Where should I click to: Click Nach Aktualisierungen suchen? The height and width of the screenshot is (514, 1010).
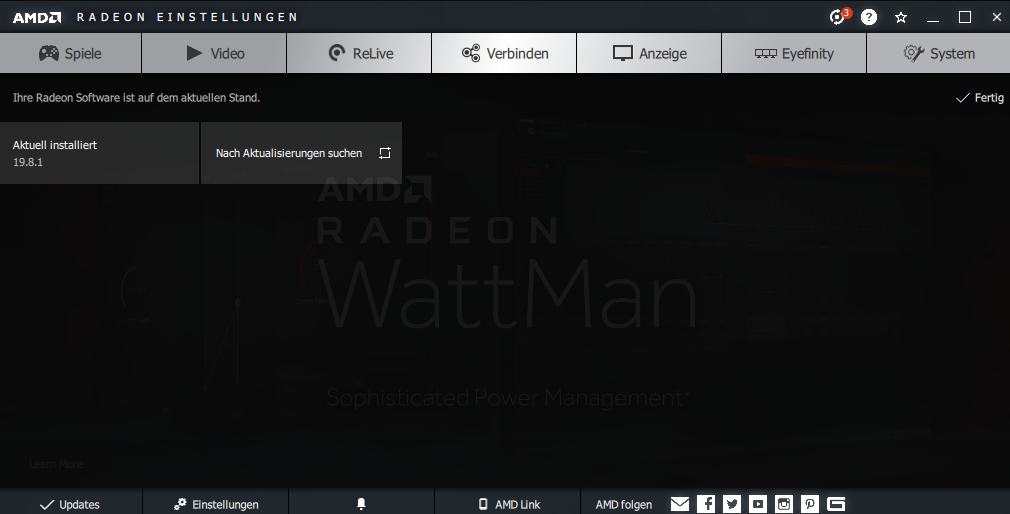click(x=301, y=153)
